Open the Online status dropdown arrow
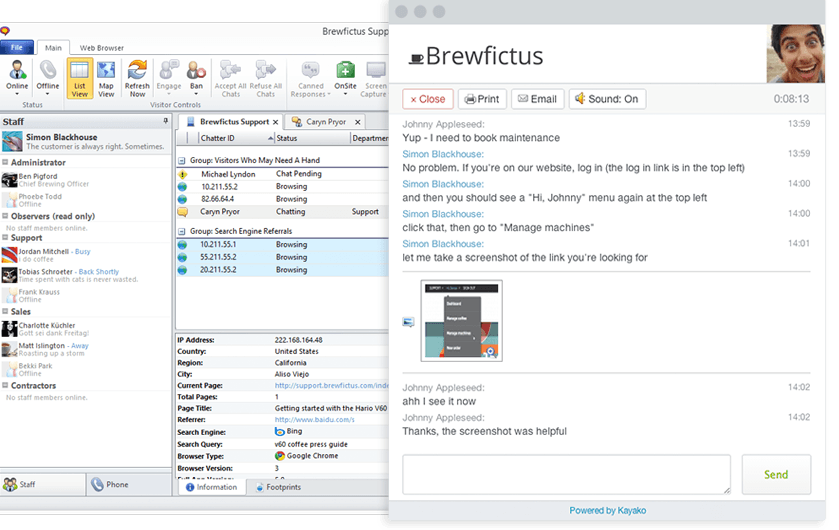839x530 pixels. [x=17, y=94]
